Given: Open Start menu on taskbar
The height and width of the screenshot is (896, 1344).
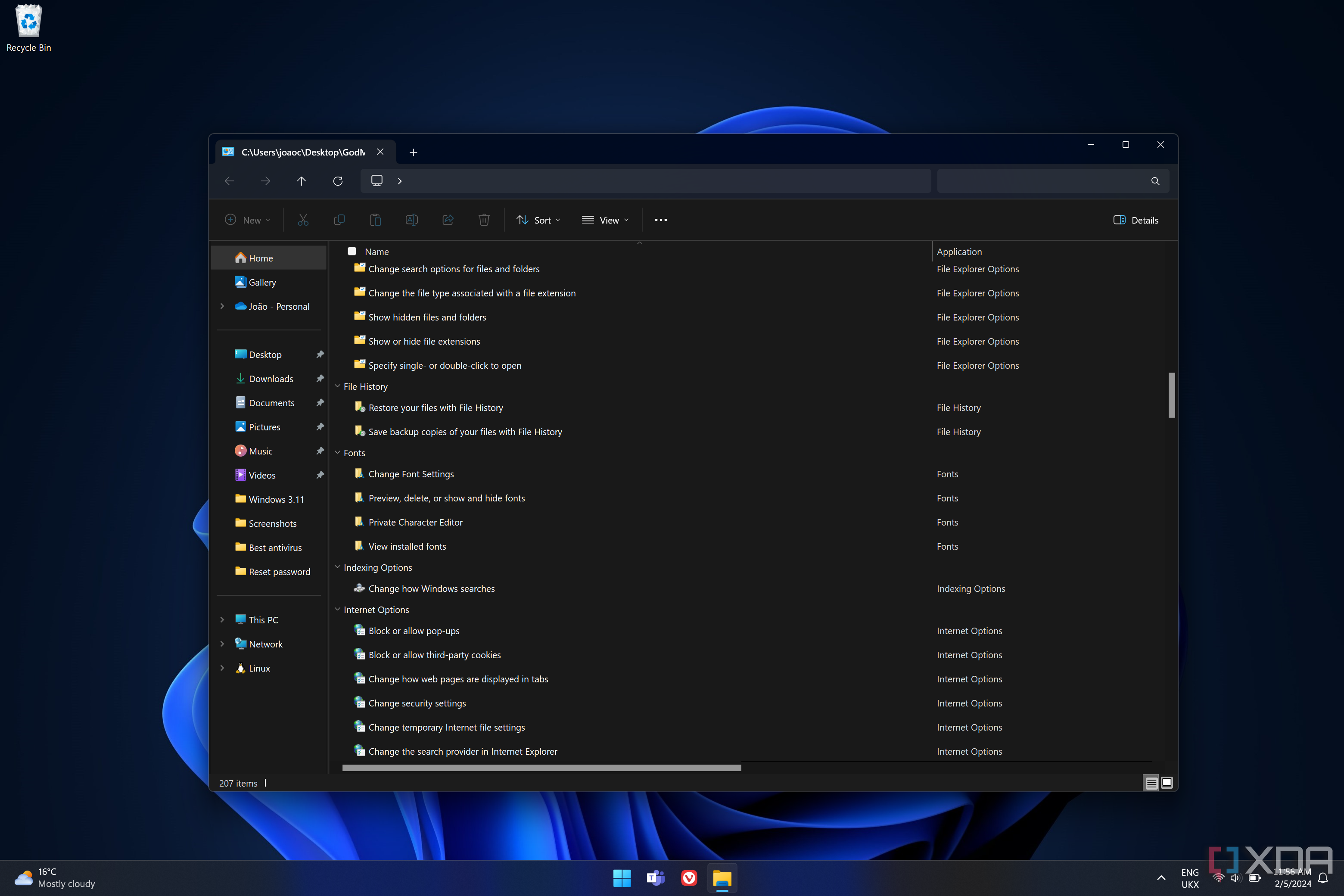Looking at the screenshot, I should click(x=622, y=878).
